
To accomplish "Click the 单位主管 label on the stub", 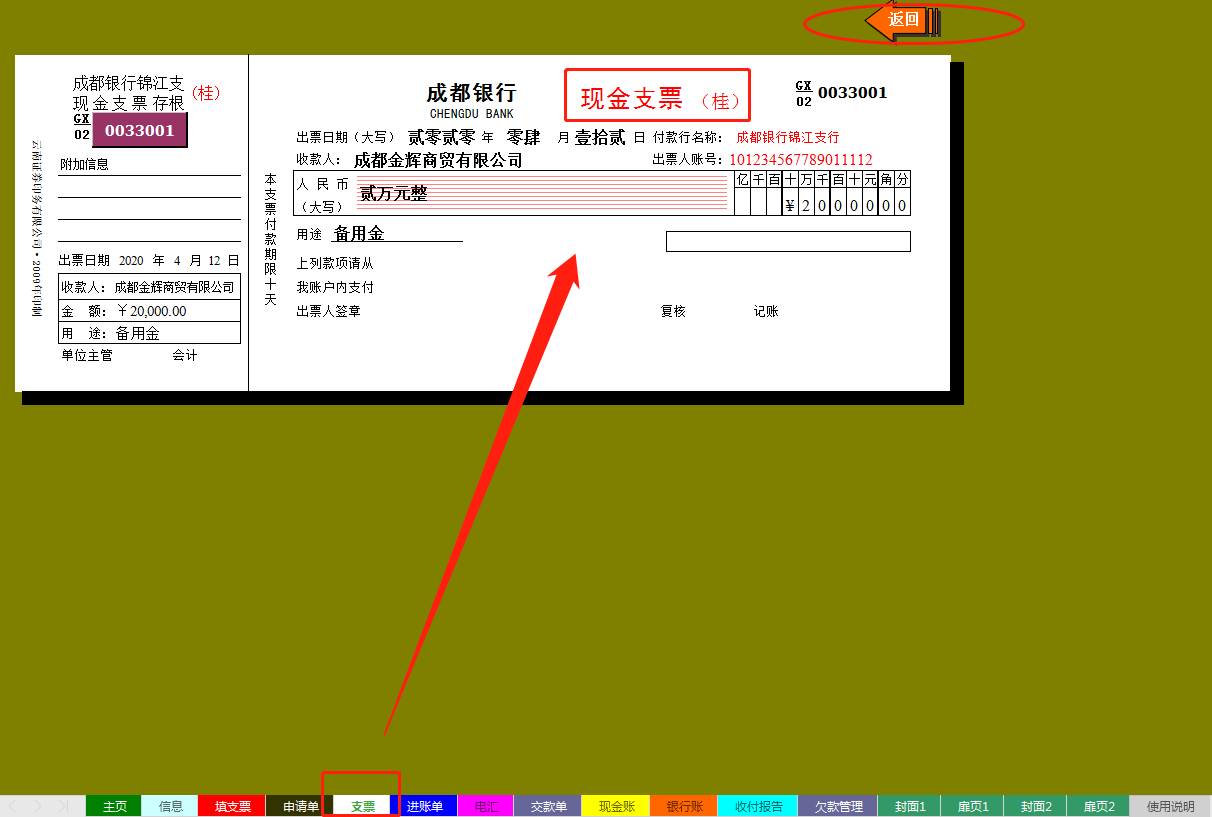I will (87, 355).
